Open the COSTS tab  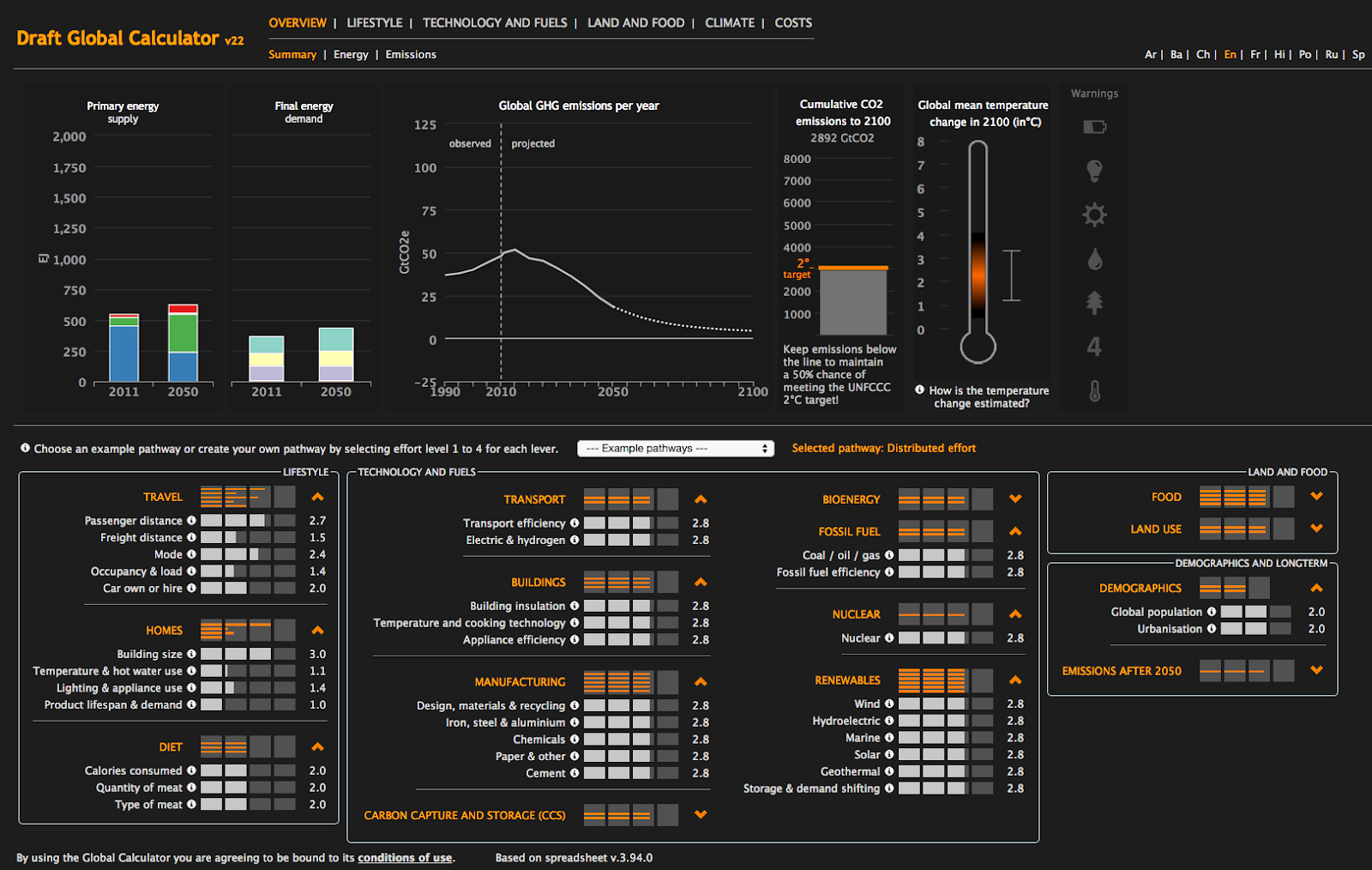793,23
